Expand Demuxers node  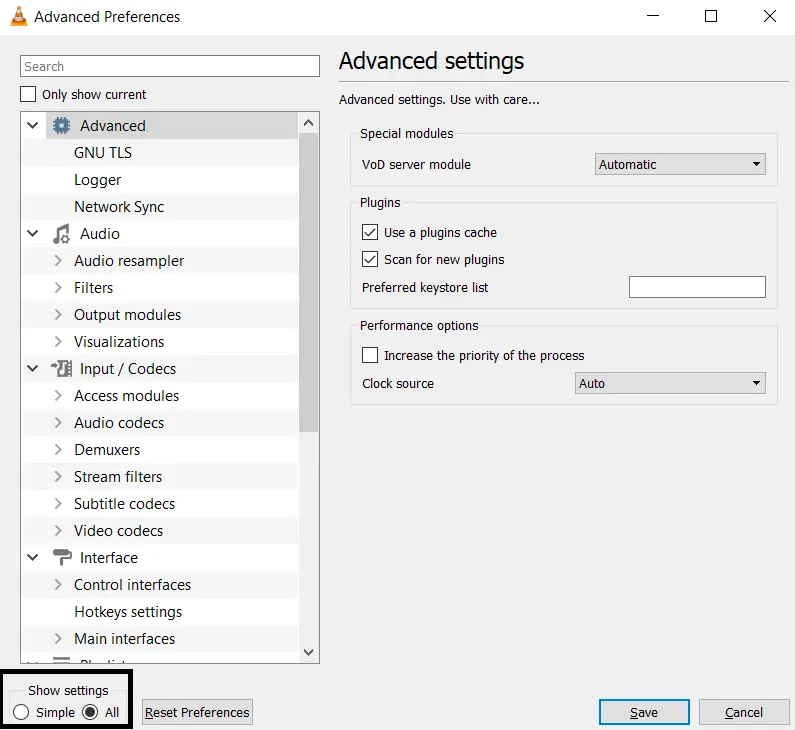pos(58,450)
